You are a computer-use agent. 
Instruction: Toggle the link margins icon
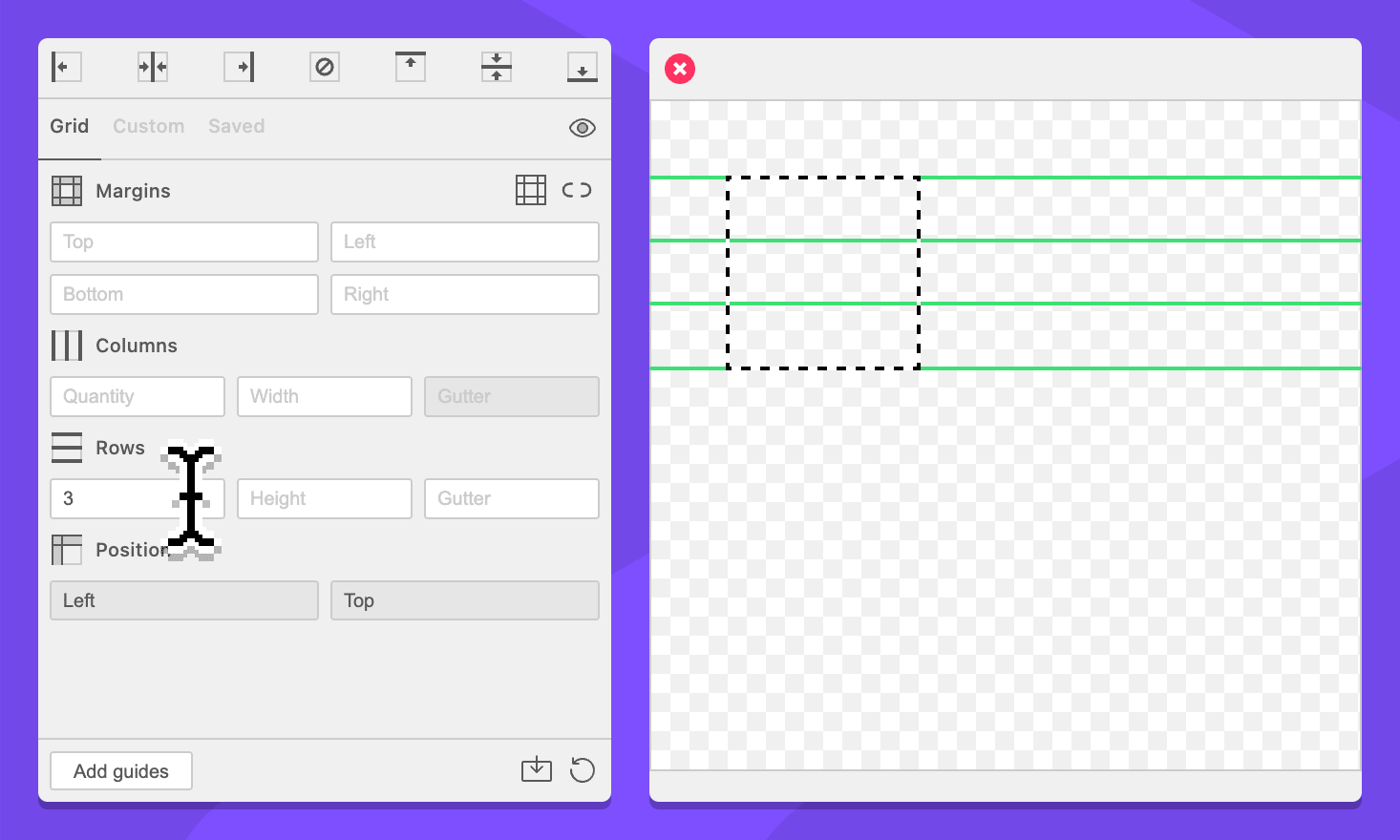pyautogui.click(x=577, y=190)
